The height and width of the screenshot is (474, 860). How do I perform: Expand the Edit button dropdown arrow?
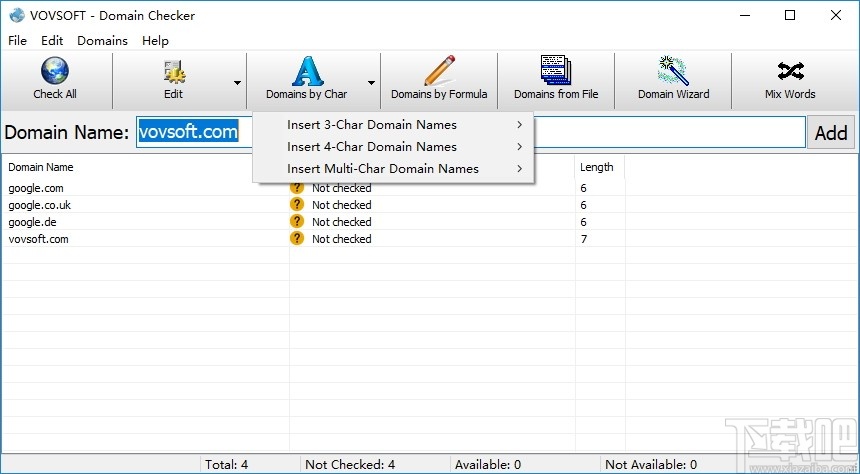(x=237, y=83)
